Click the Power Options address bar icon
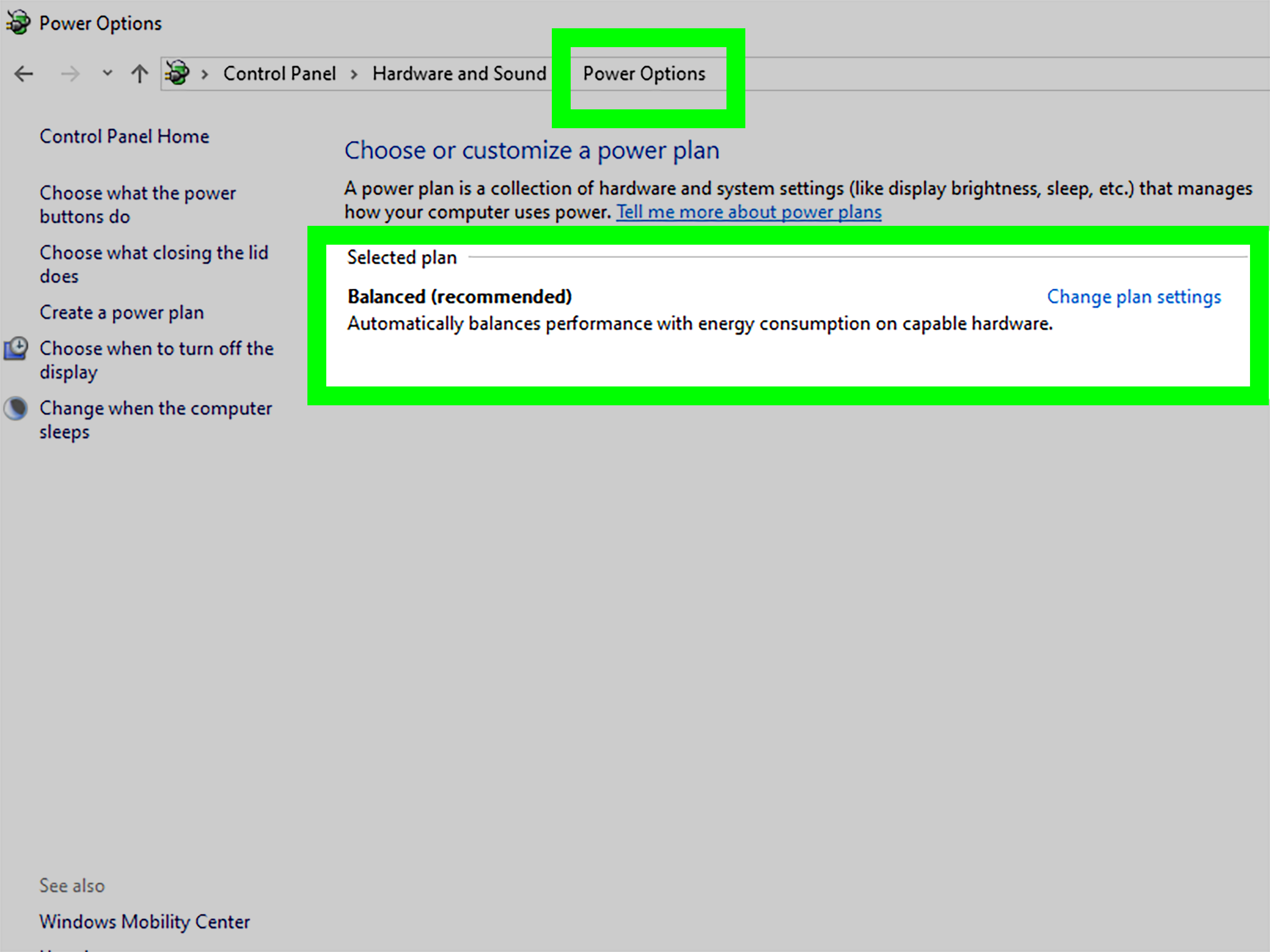Viewport: 1270px width, 952px height. click(x=177, y=73)
